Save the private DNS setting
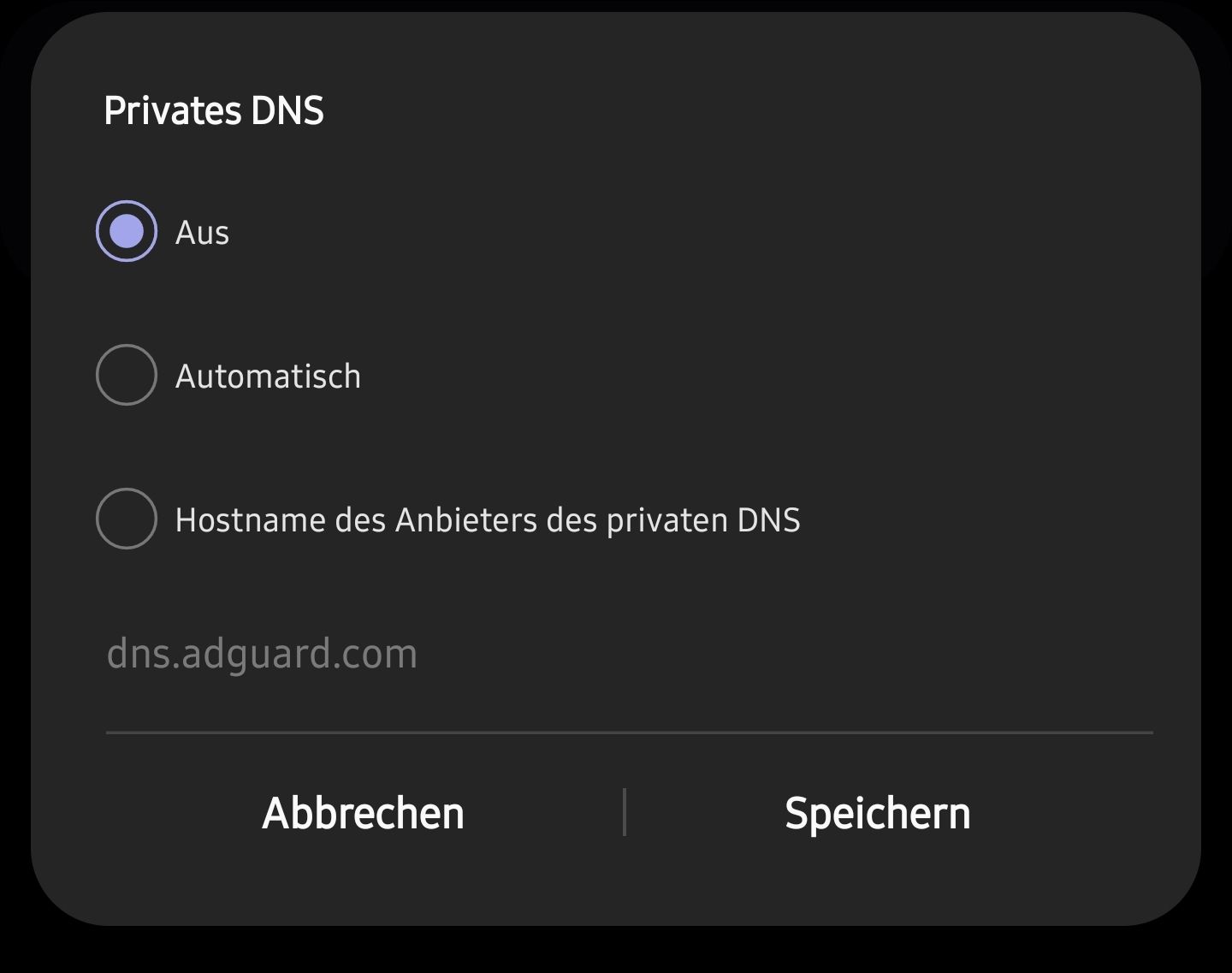 click(x=878, y=813)
